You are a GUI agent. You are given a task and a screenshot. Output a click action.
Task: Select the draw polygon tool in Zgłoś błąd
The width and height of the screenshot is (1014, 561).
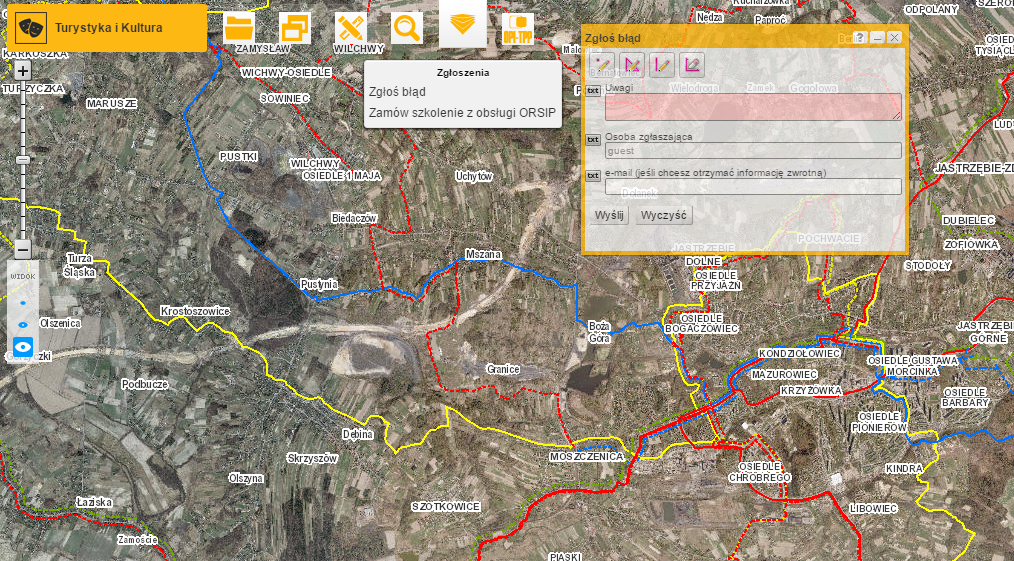point(632,65)
